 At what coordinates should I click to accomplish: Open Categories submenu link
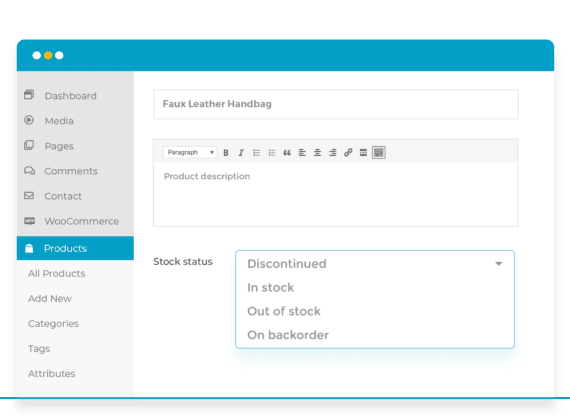[x=53, y=324]
